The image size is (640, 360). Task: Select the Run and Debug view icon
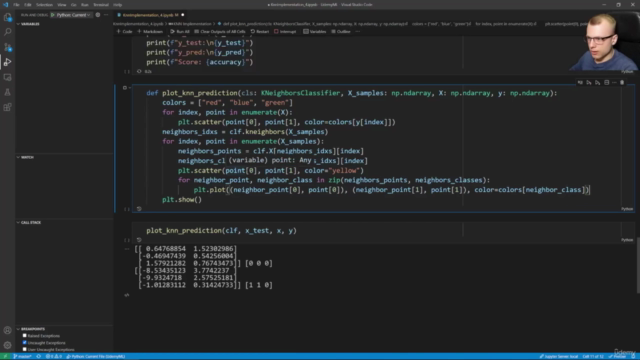[x=7, y=62]
